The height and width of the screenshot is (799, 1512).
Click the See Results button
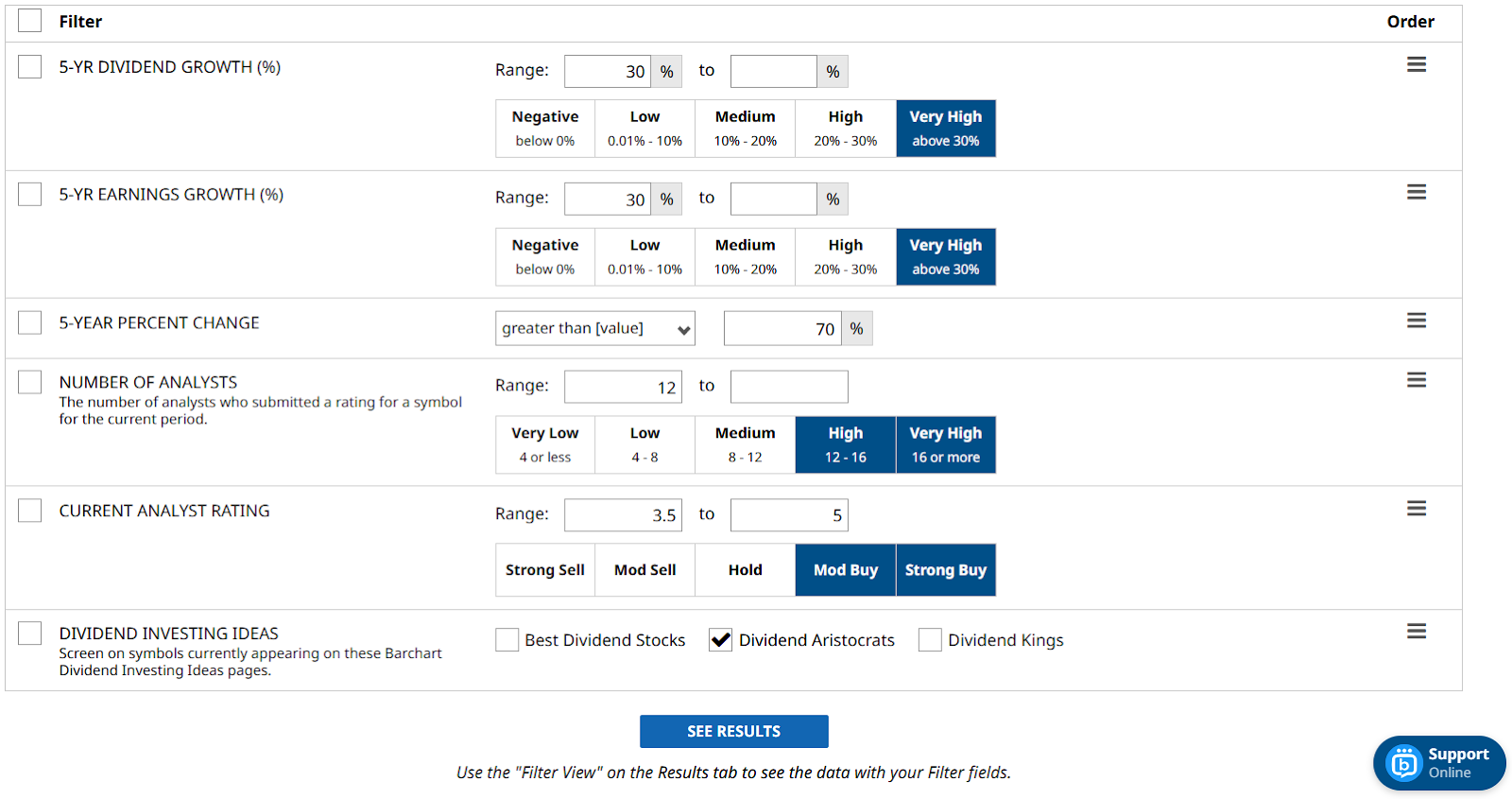(x=733, y=731)
